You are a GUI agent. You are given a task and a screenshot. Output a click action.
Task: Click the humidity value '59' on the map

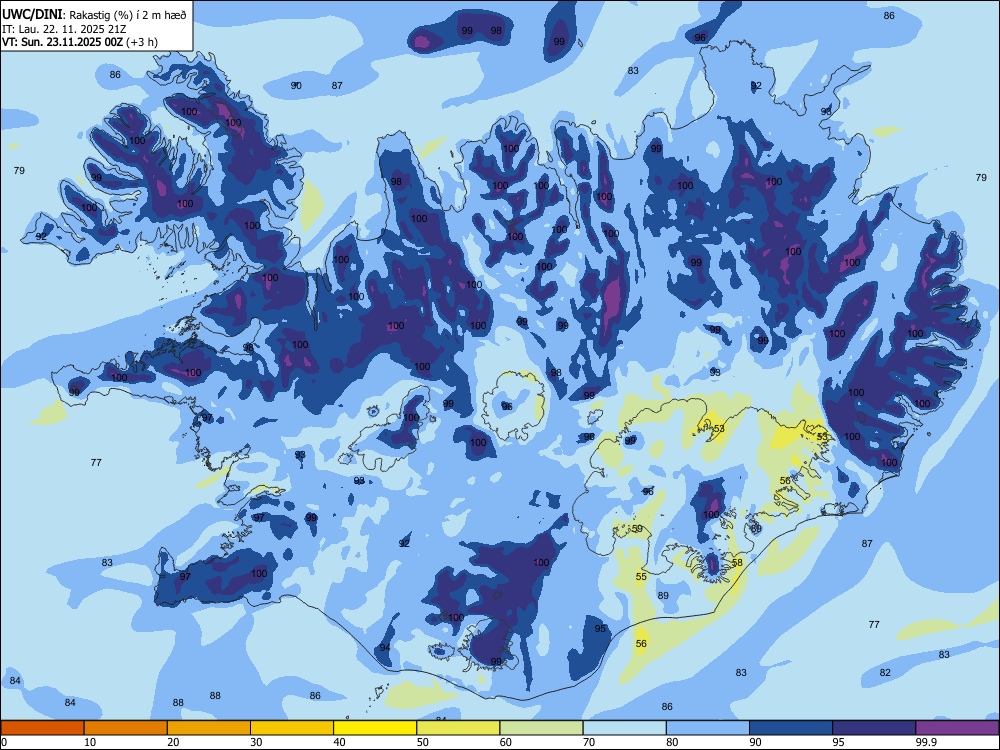coord(637,529)
